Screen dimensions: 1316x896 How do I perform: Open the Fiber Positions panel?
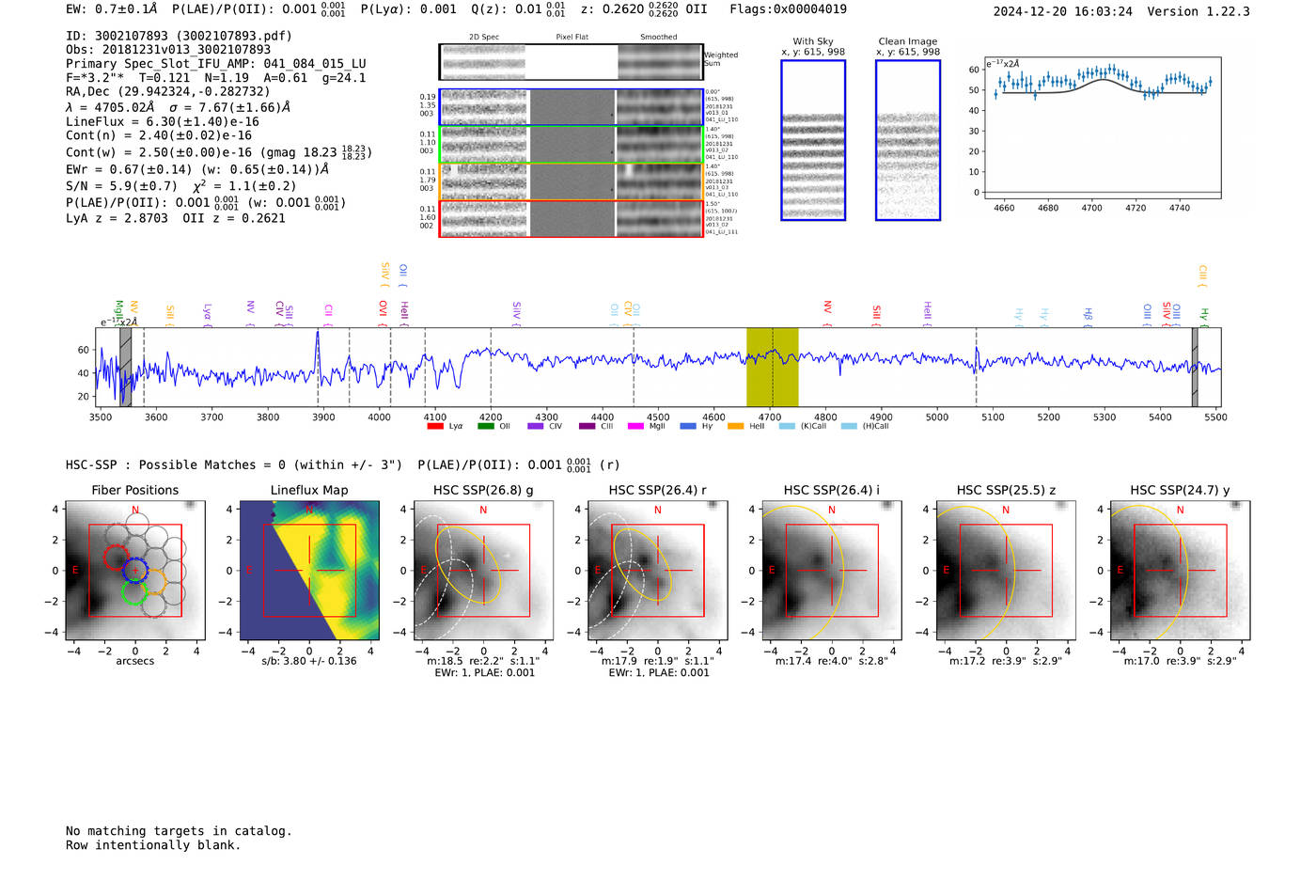135,570
